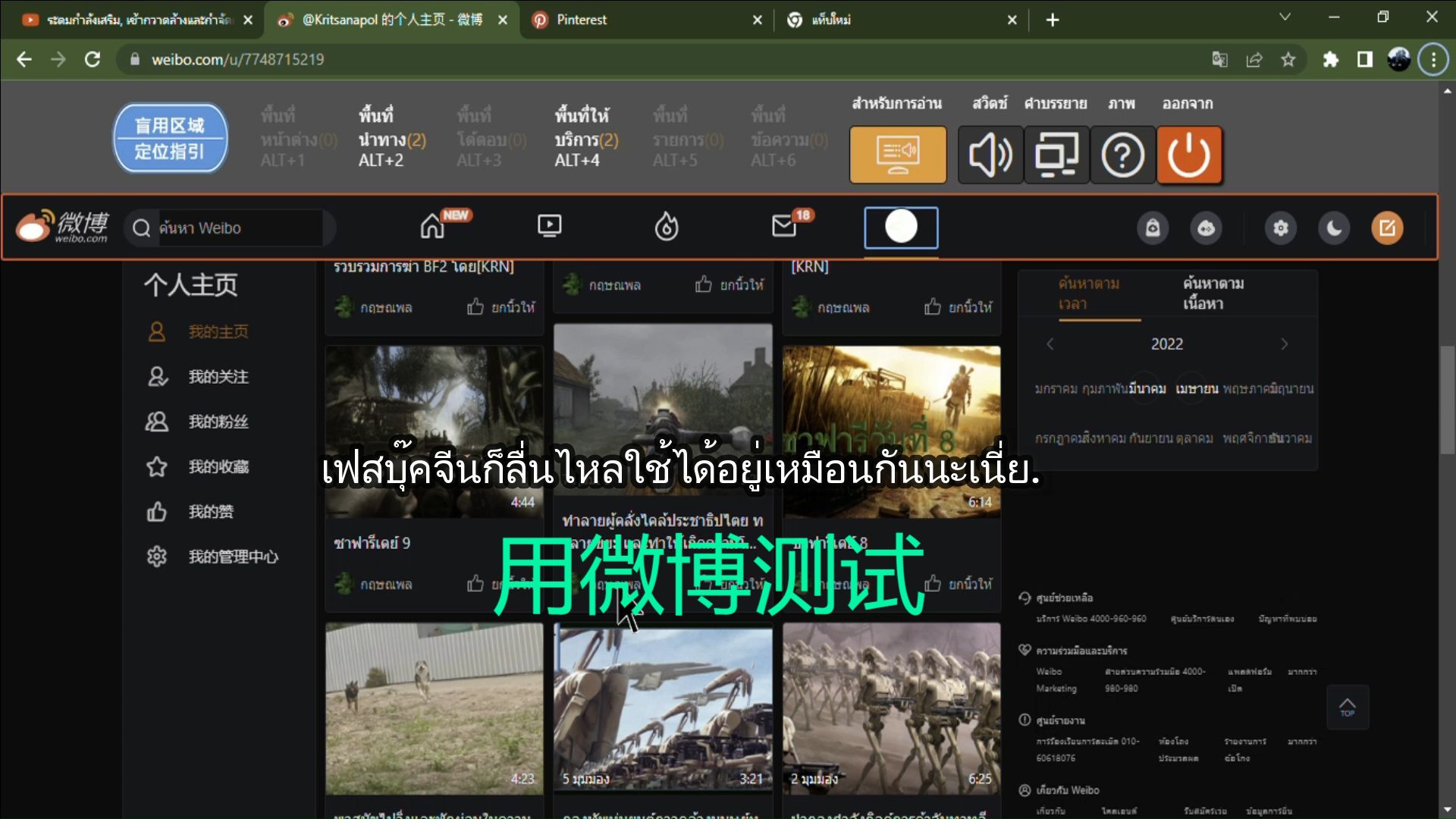Open the hot trending flame icon
1456x819 pixels.
click(x=666, y=226)
